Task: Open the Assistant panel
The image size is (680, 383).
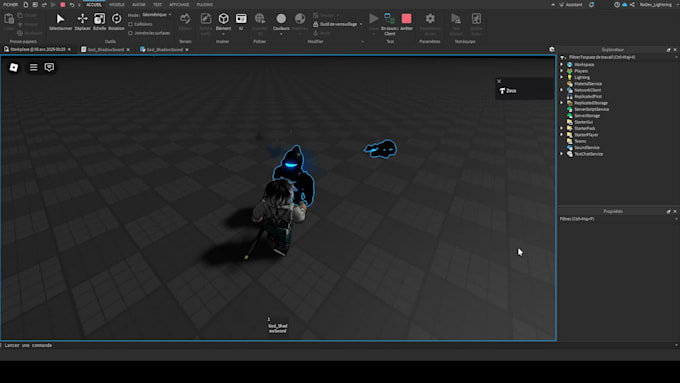Action: [570, 4]
